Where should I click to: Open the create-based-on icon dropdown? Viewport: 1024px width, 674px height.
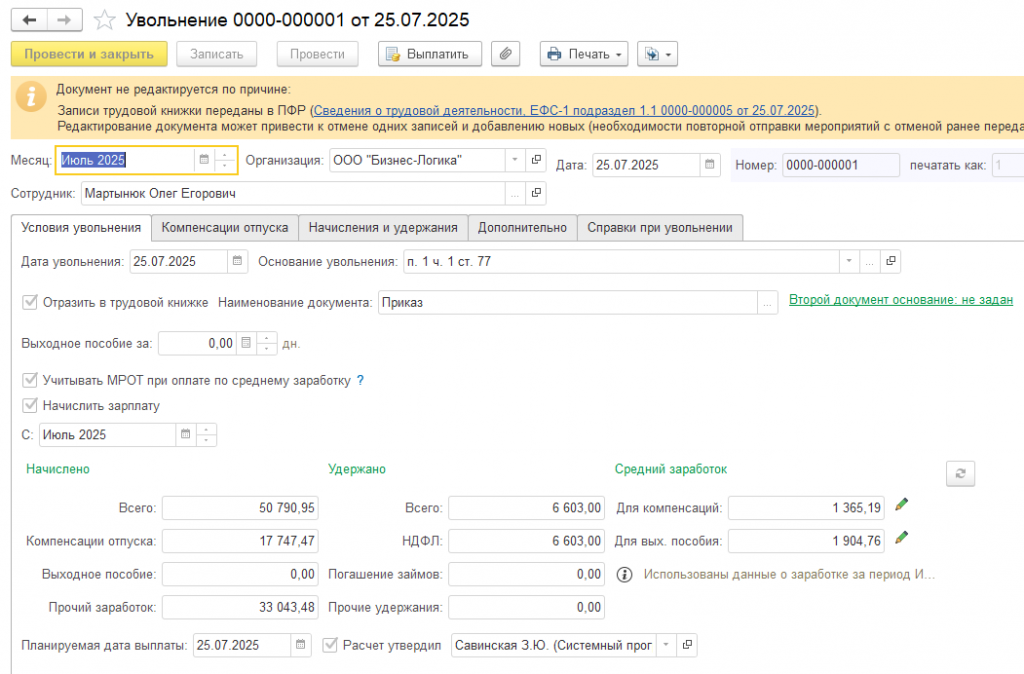click(x=657, y=54)
